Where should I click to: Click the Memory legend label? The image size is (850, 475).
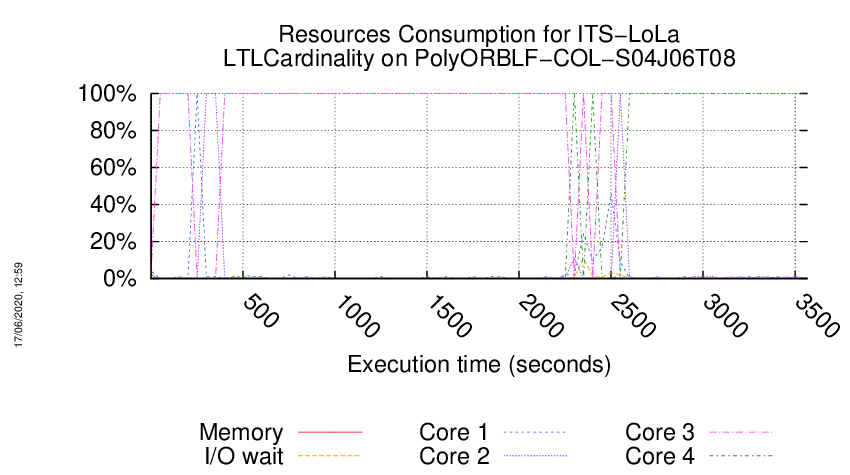241,432
